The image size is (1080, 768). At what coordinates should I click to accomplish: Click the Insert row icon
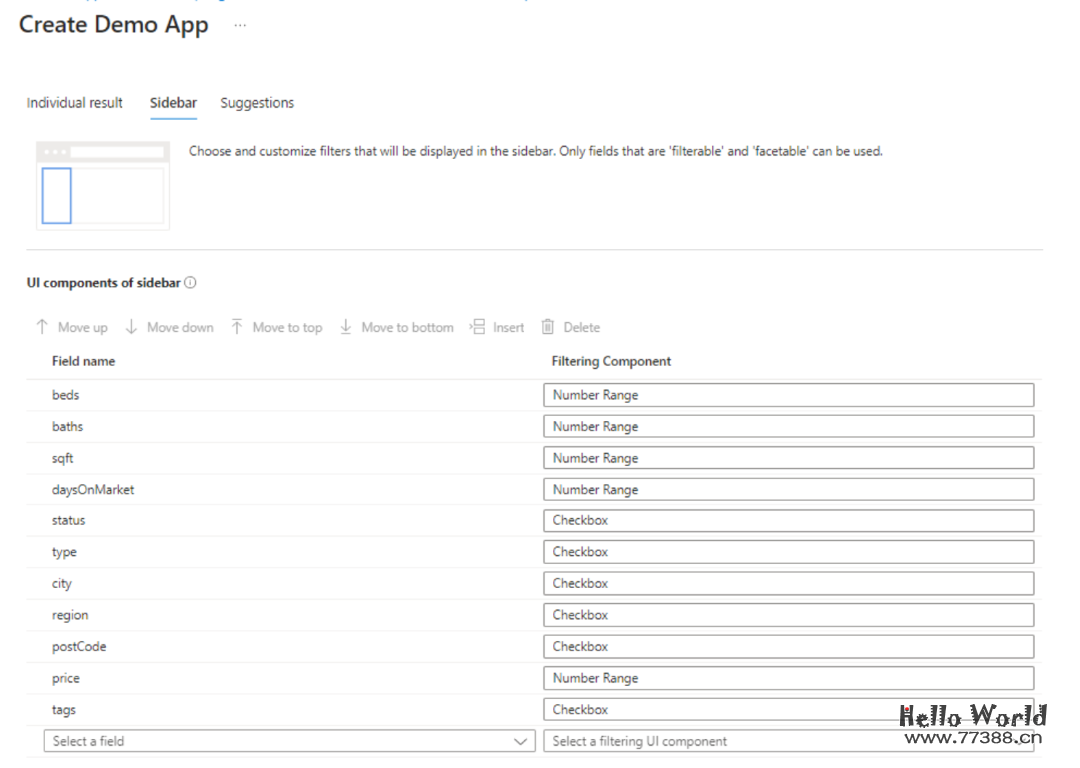click(x=478, y=327)
